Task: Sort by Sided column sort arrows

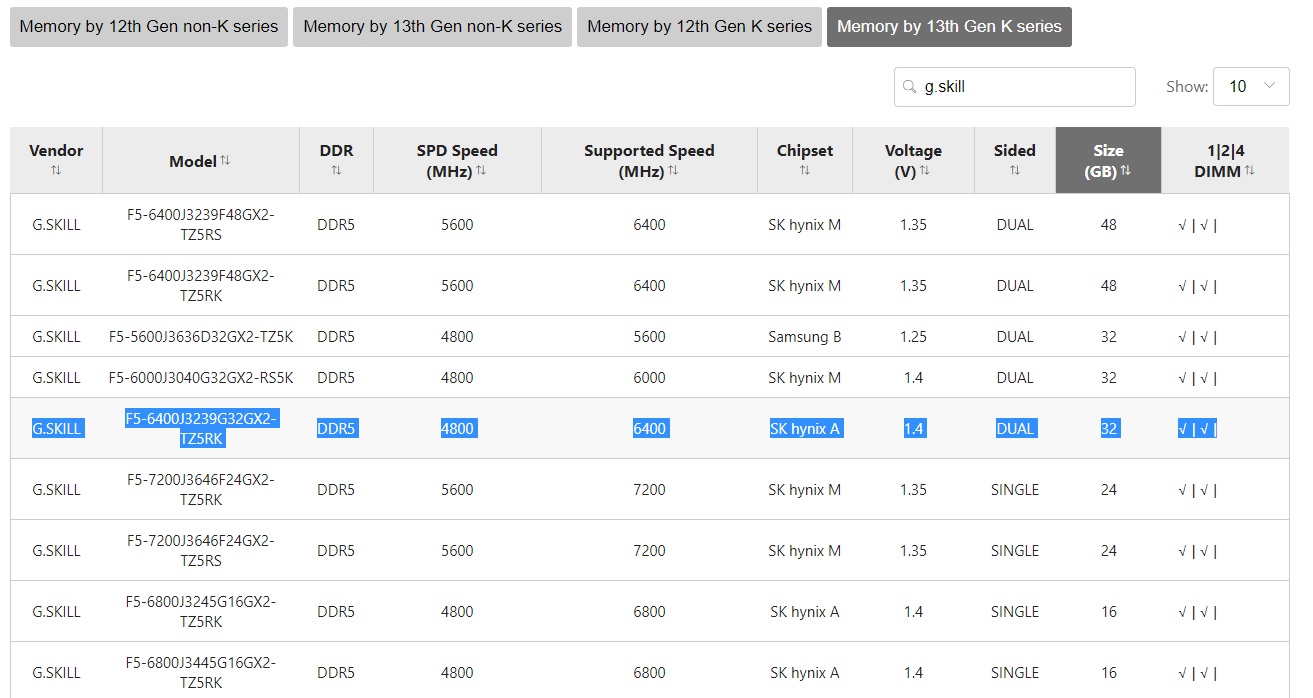Action: pyautogui.click(x=1015, y=171)
